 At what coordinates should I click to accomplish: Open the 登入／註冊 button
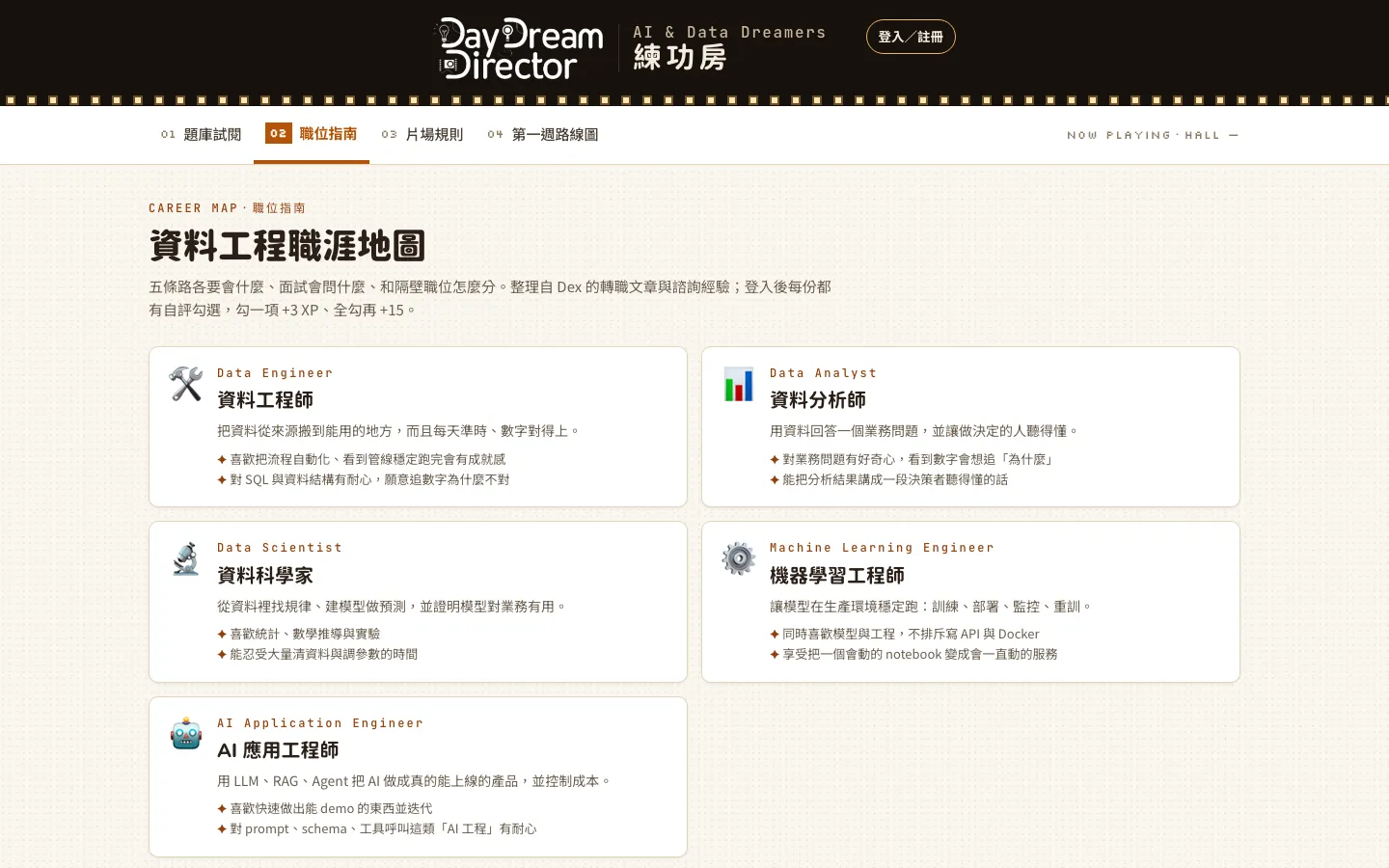click(x=911, y=37)
